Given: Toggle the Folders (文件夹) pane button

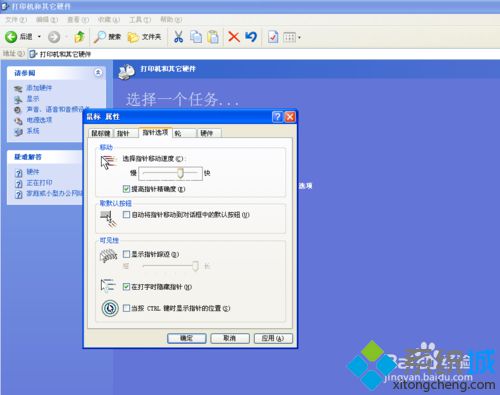Looking at the screenshot, I should click(x=144, y=37).
